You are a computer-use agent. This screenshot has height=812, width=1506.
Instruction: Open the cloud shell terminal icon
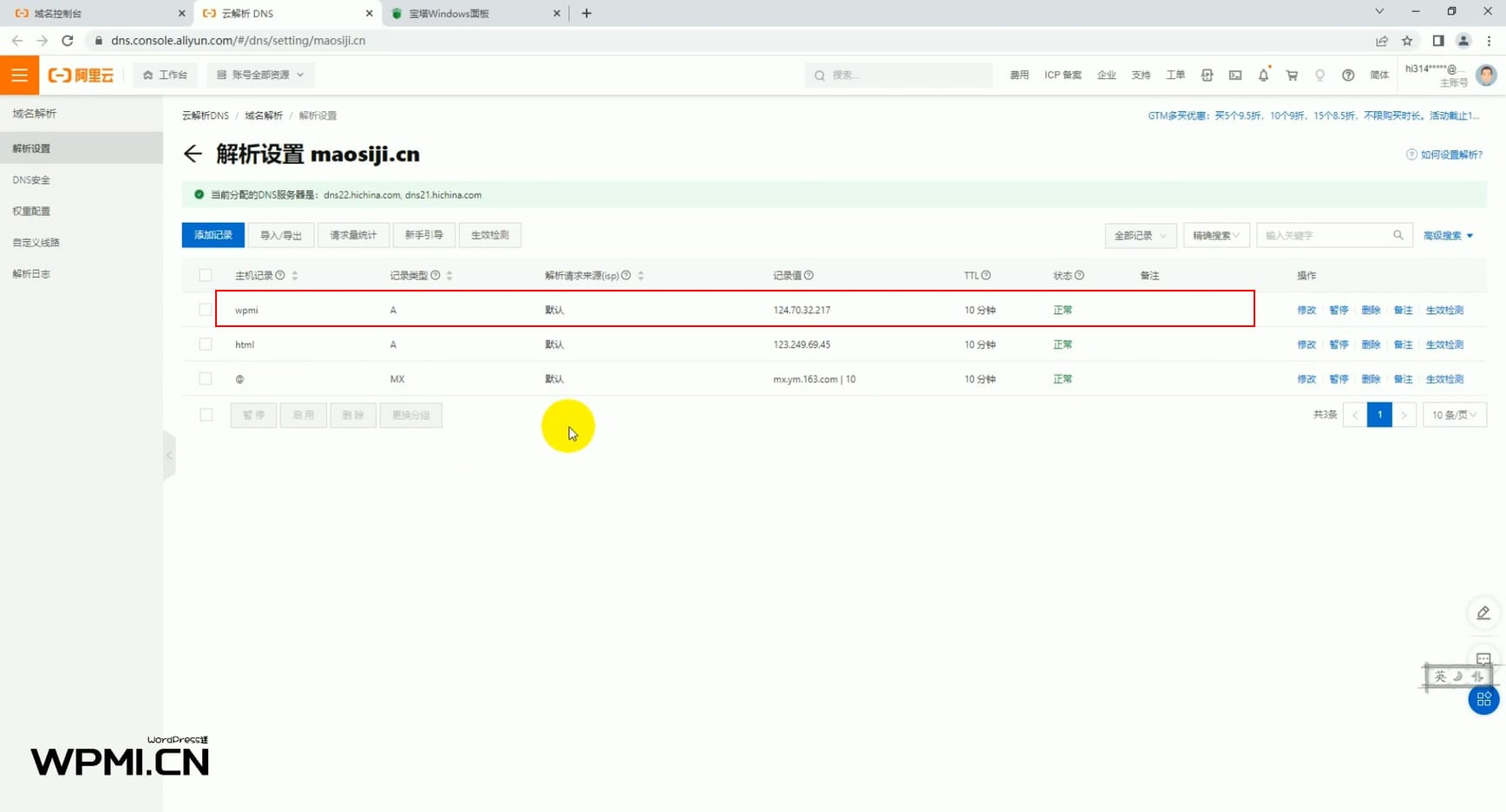coord(1234,75)
